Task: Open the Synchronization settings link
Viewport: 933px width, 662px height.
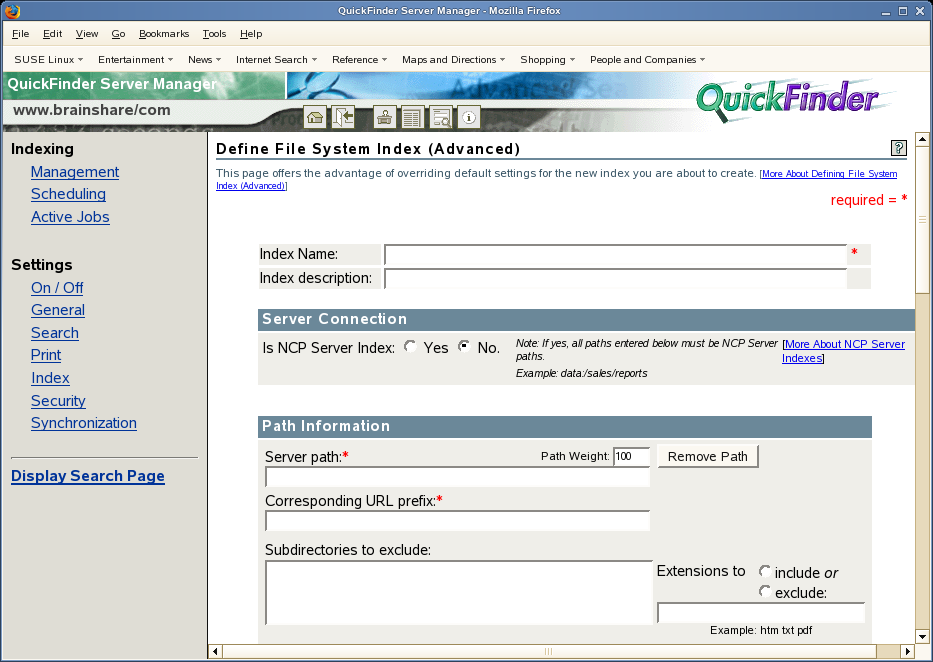Action: (x=84, y=423)
